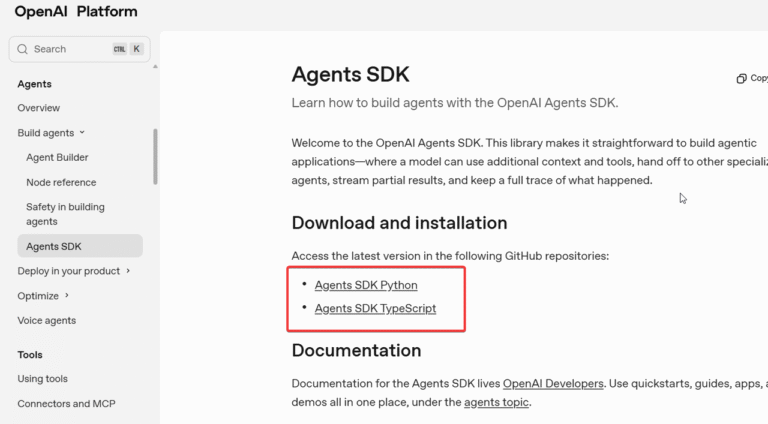Open the Agents SDK Python link
The height and width of the screenshot is (424, 768).
click(366, 285)
